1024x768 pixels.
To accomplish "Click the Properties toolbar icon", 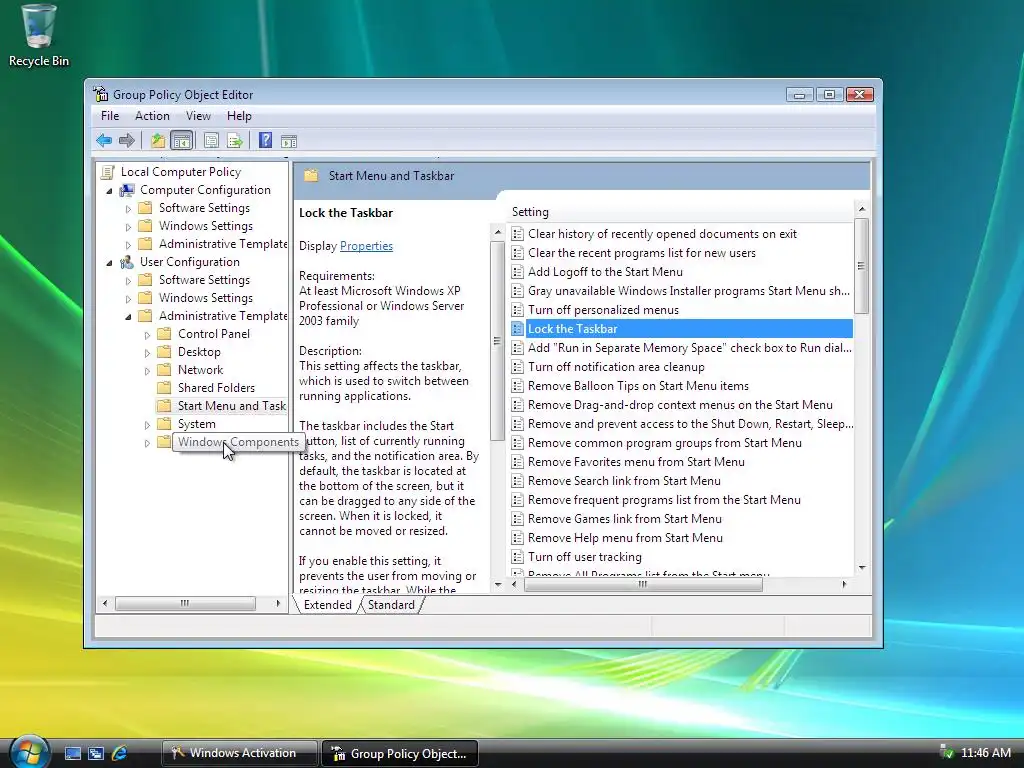I will [x=211, y=140].
